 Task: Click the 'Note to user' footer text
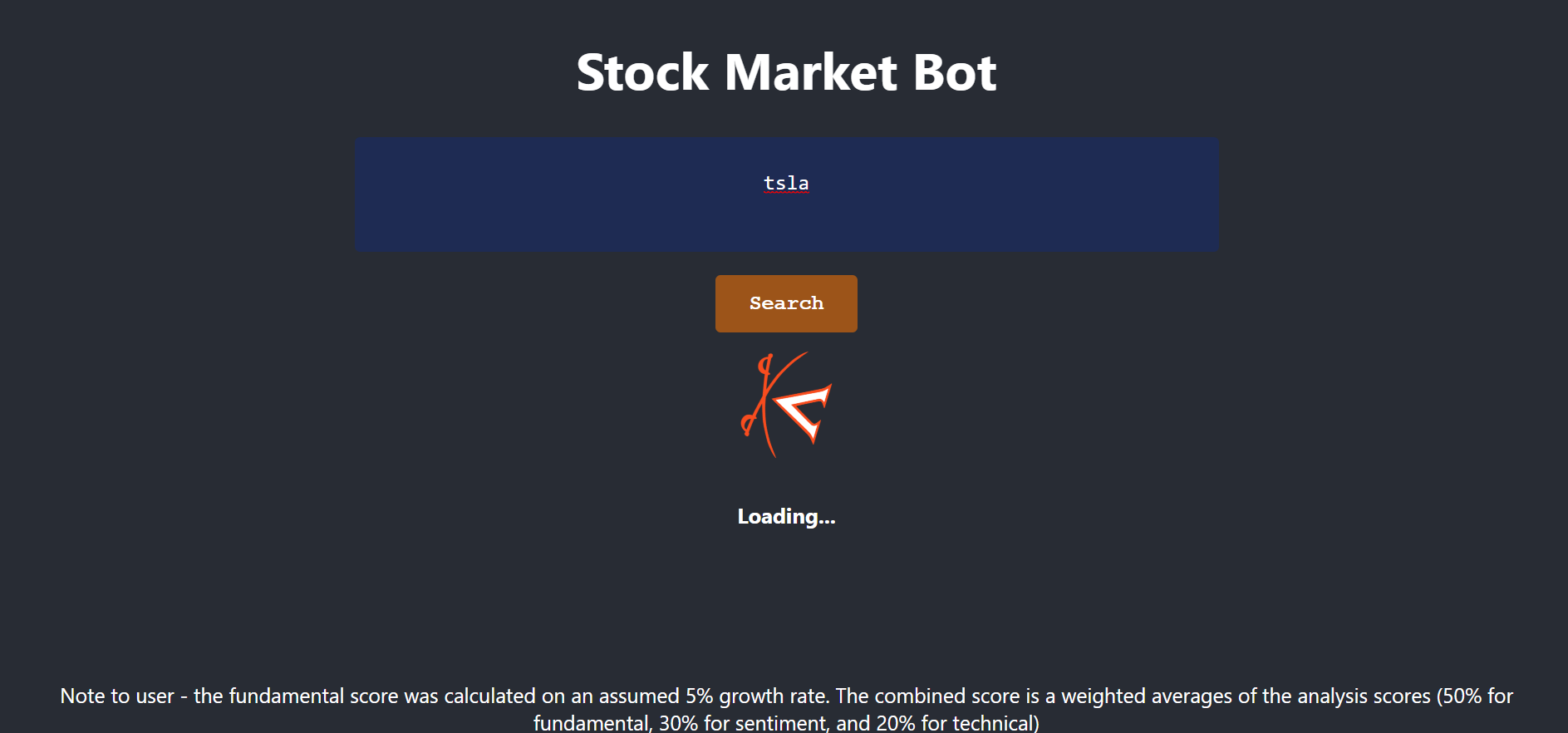pos(117,696)
